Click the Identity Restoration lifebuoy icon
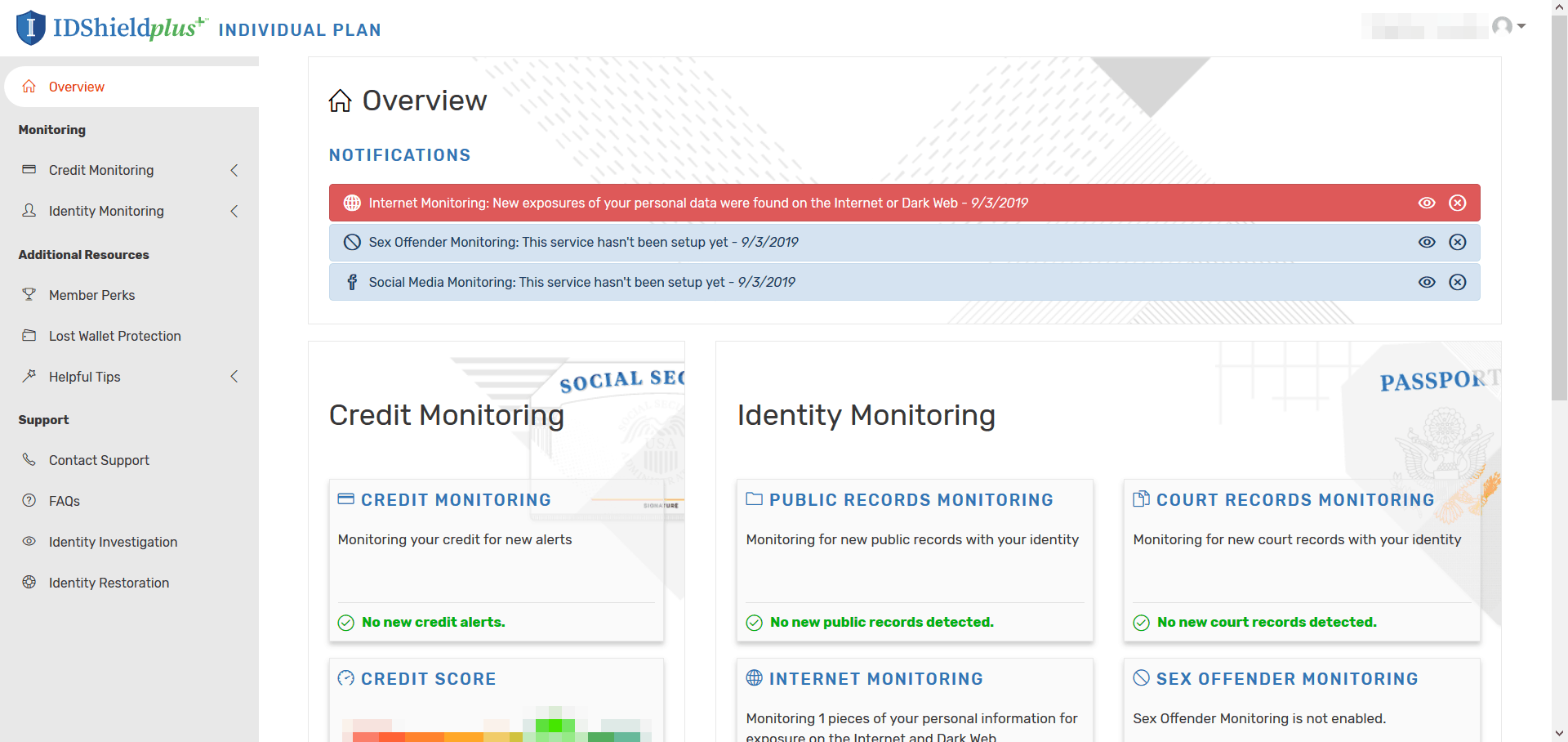This screenshot has height=742, width=1568. click(x=29, y=583)
